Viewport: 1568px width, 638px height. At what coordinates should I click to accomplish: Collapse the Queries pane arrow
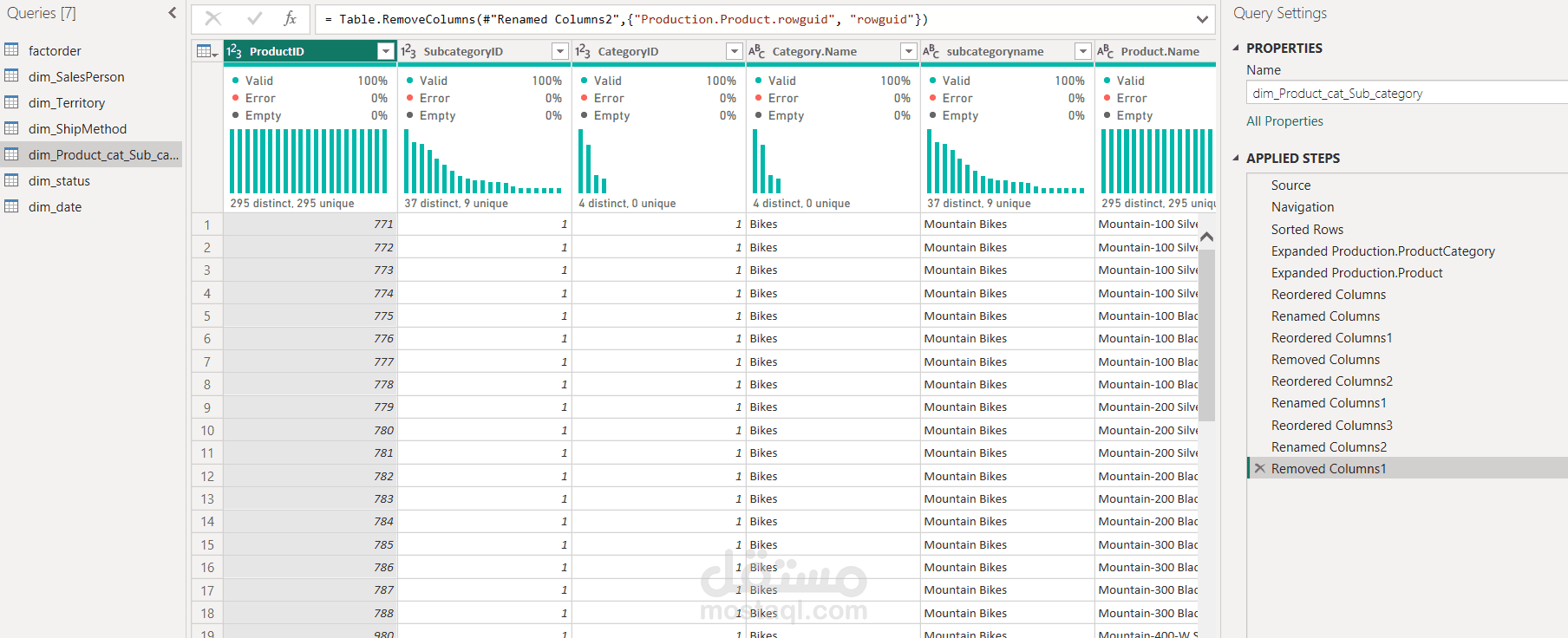click(173, 13)
